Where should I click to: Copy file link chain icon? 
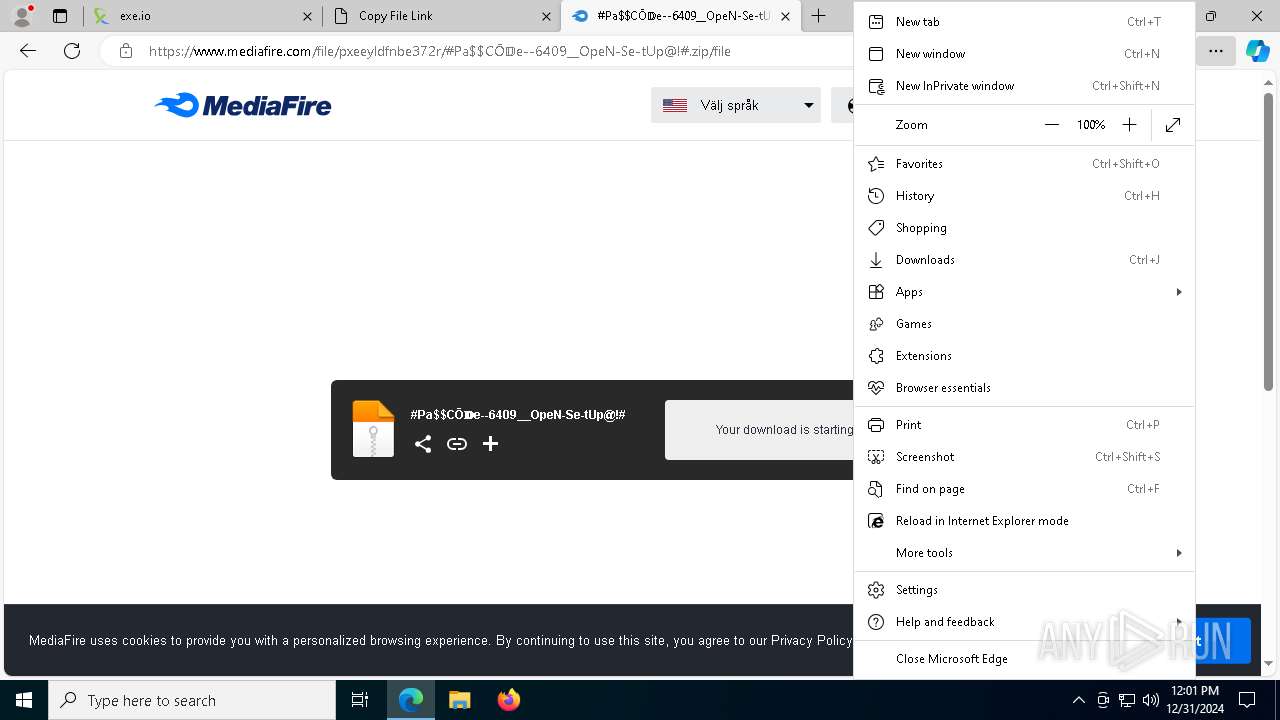tap(457, 444)
